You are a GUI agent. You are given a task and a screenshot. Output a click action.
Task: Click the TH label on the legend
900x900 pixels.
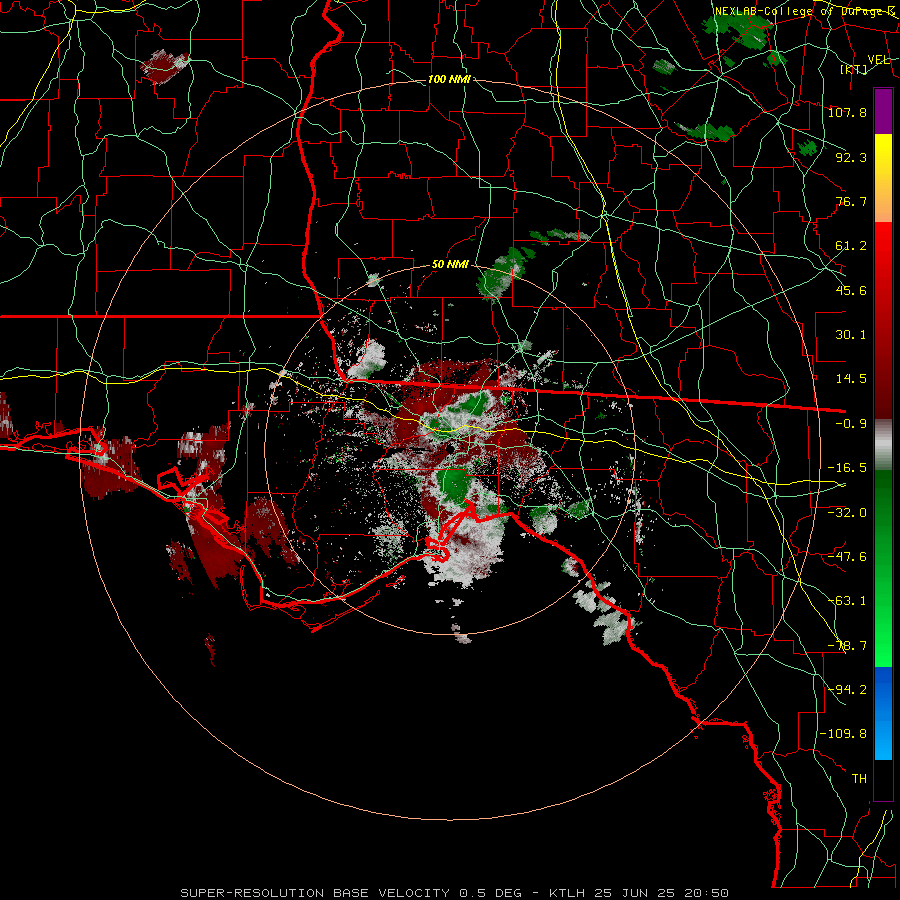(x=859, y=779)
